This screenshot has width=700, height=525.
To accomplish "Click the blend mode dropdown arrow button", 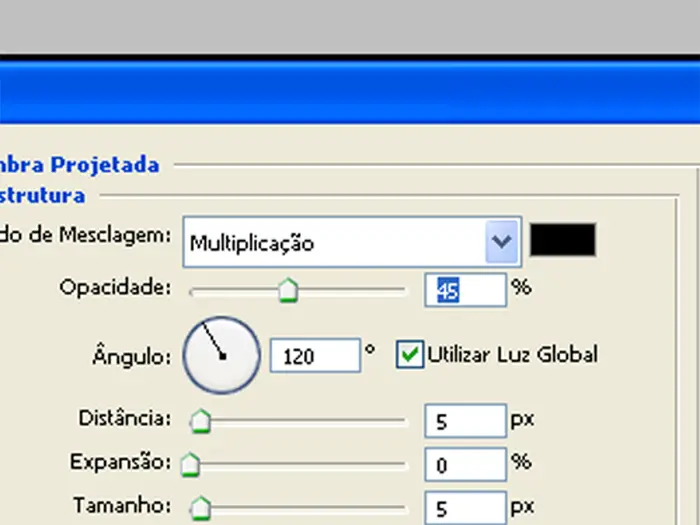I will tap(502, 242).
